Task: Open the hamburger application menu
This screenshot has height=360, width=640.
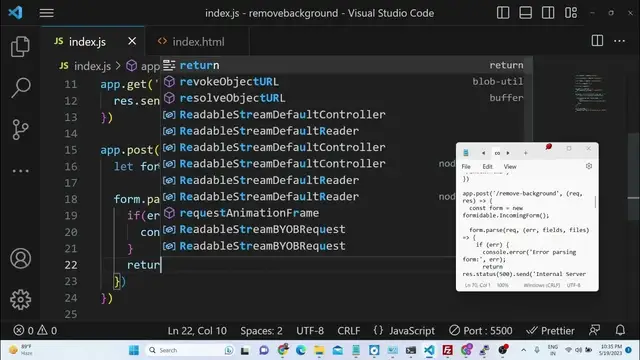Action: (47, 13)
